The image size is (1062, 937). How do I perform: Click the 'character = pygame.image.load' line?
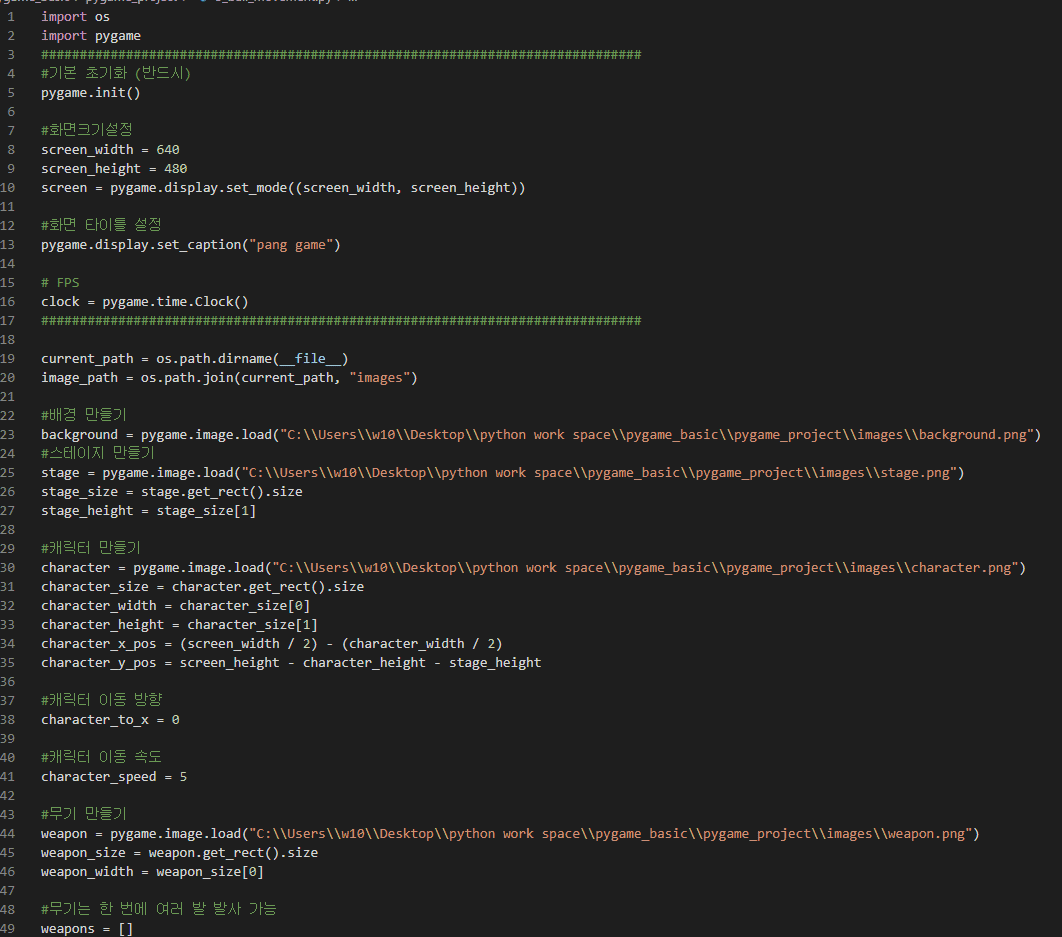pyautogui.click(x=533, y=567)
